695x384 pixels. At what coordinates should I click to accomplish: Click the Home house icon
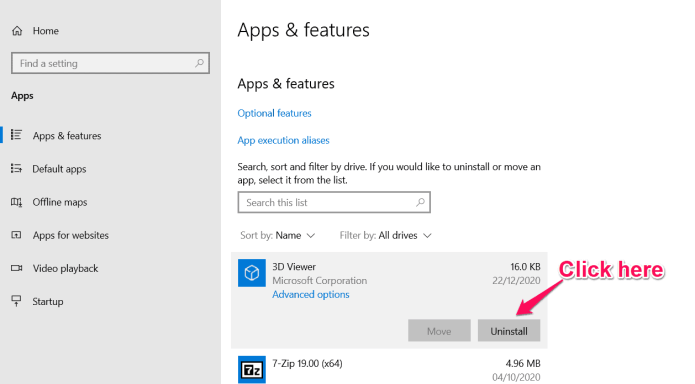click(17, 31)
